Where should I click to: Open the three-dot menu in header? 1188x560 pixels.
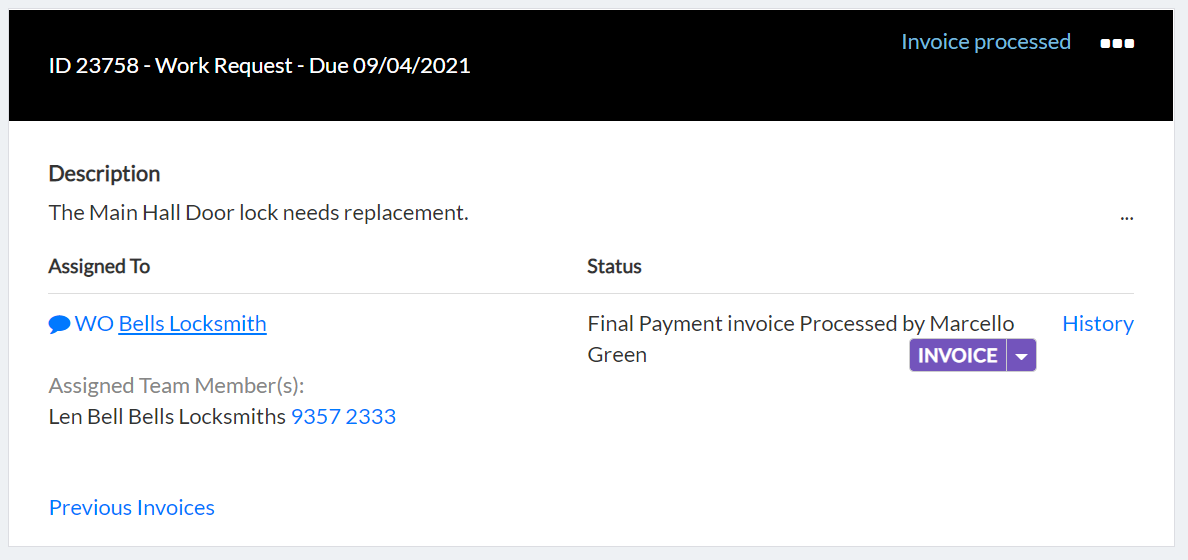[1117, 43]
